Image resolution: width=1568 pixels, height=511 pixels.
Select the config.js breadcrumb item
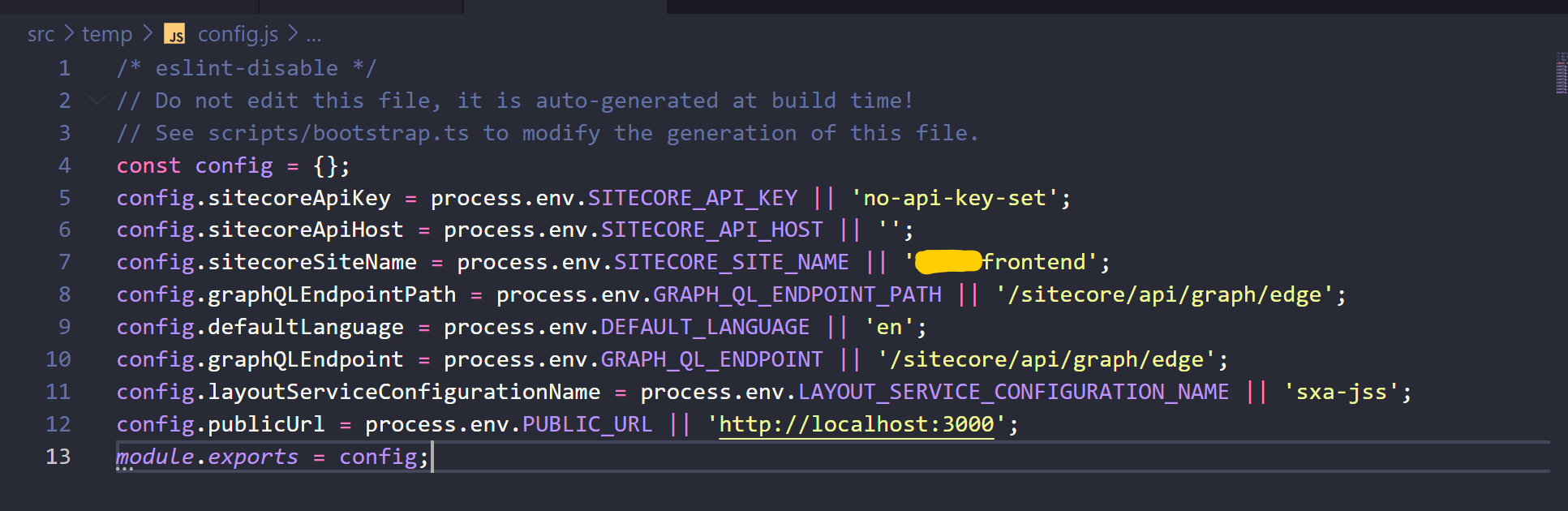(x=238, y=34)
